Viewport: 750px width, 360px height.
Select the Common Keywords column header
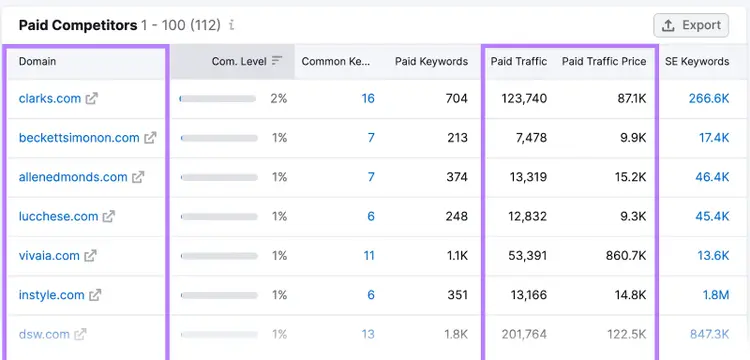(336, 61)
